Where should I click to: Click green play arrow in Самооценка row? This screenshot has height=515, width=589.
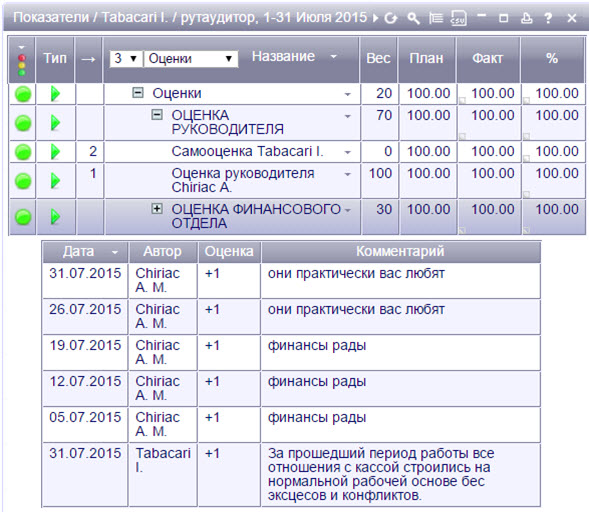(55, 151)
